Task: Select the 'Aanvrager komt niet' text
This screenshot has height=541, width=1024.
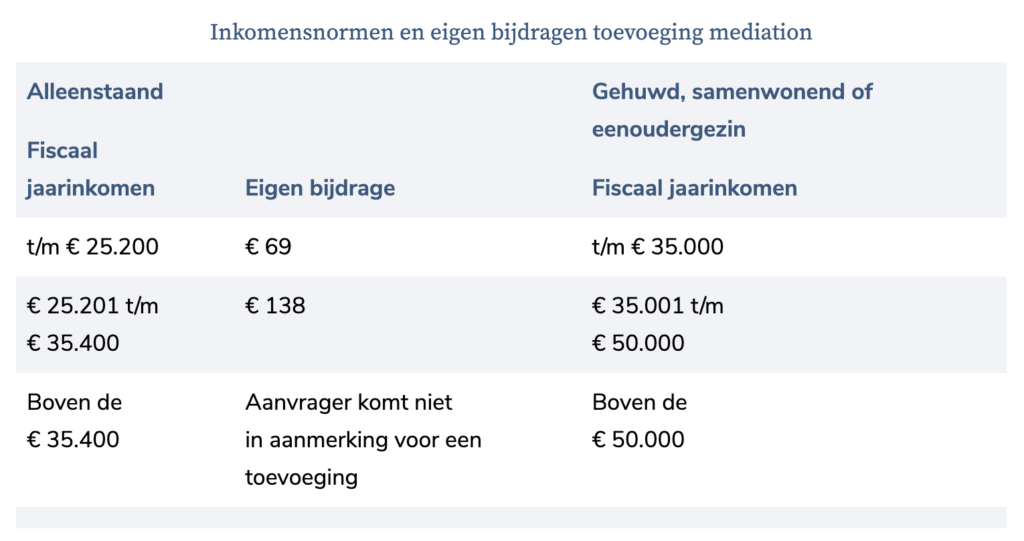Action: 348,403
